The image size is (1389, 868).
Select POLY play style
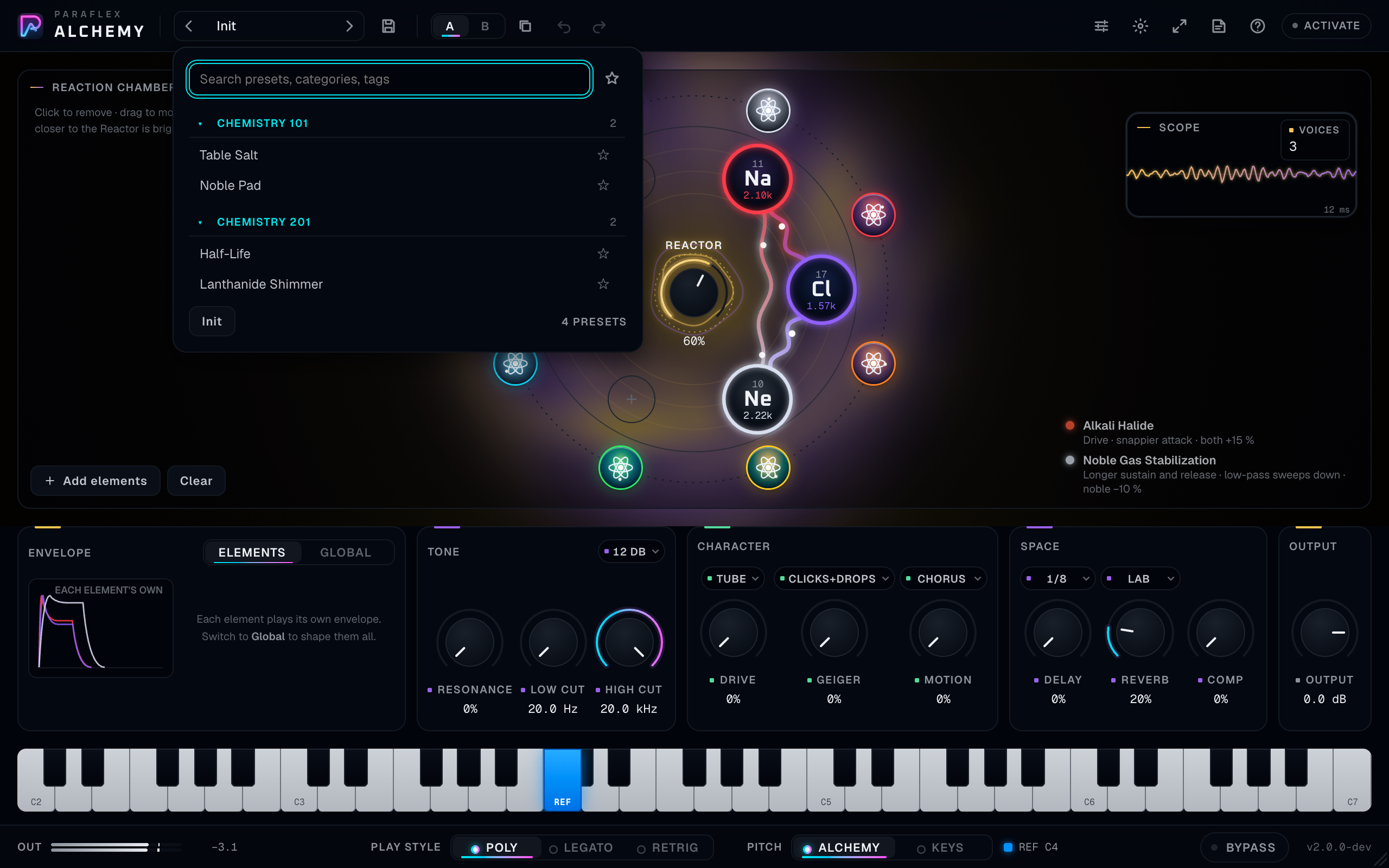point(496,847)
